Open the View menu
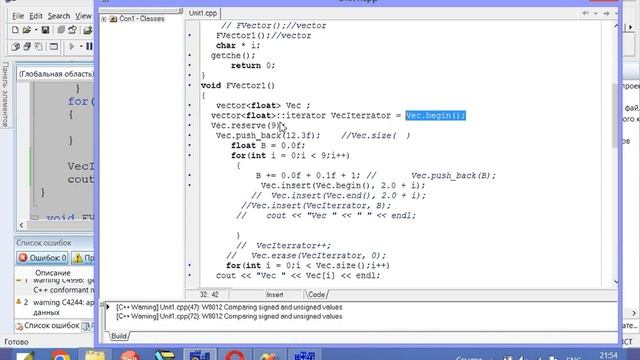The height and width of the screenshot is (360, 640). [83, 16]
